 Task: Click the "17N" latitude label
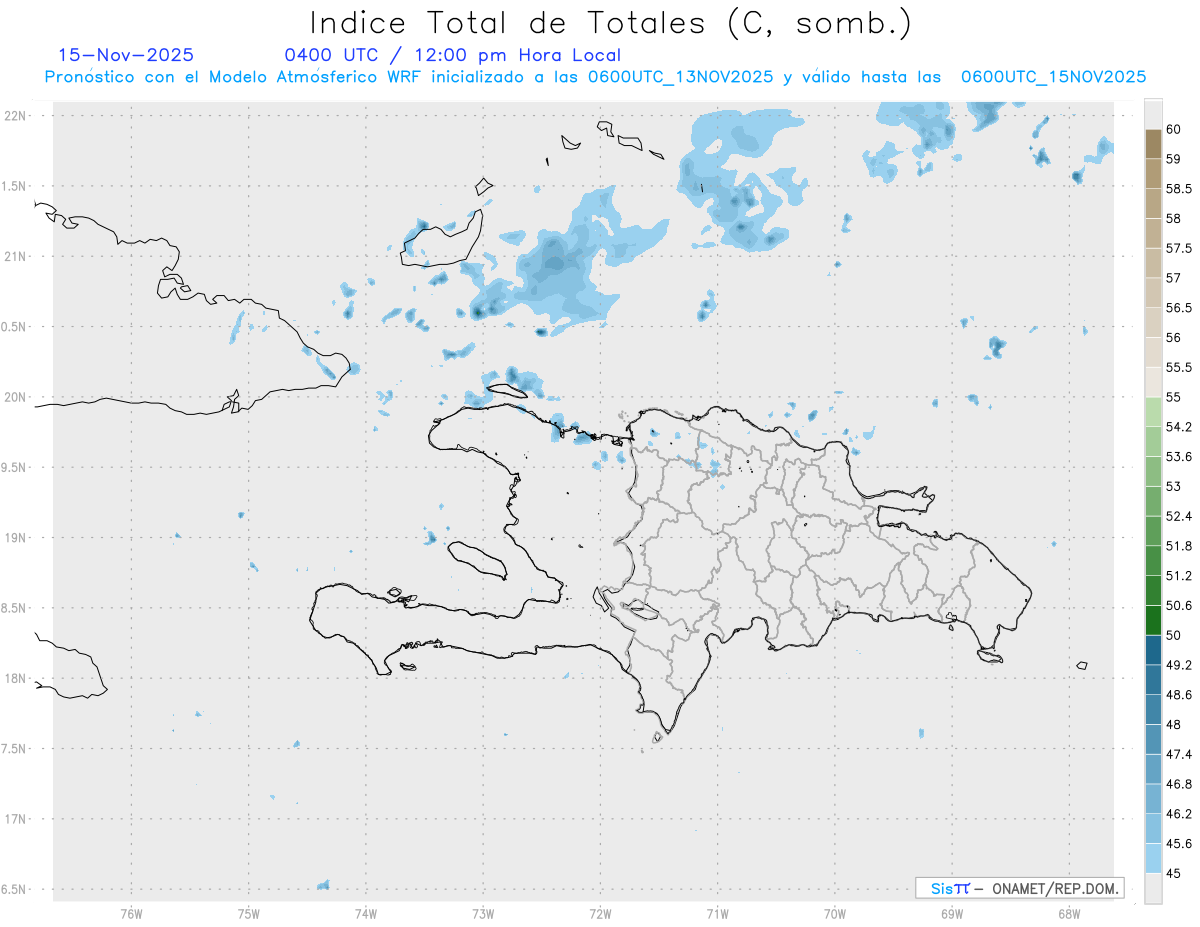coord(15,819)
